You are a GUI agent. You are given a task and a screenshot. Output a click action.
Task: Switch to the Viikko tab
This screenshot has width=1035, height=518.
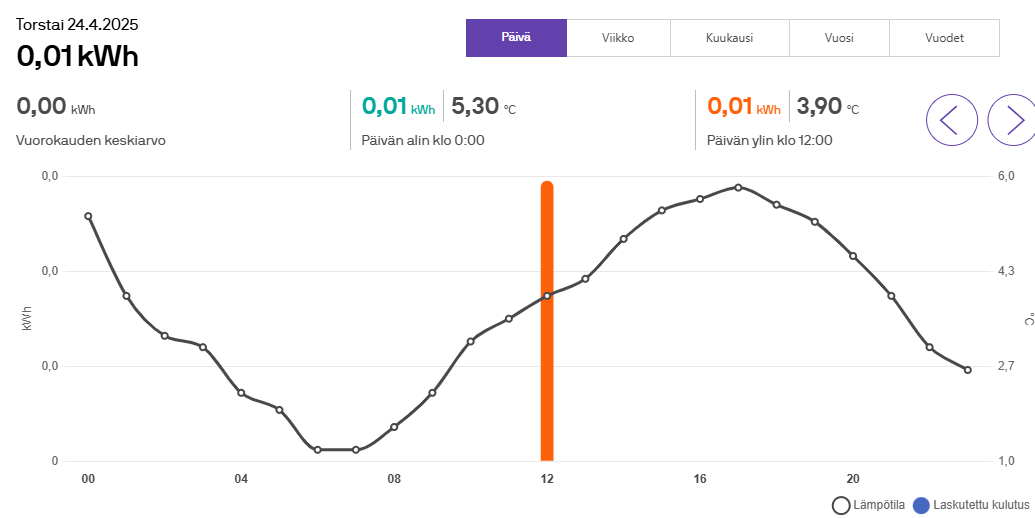618,38
